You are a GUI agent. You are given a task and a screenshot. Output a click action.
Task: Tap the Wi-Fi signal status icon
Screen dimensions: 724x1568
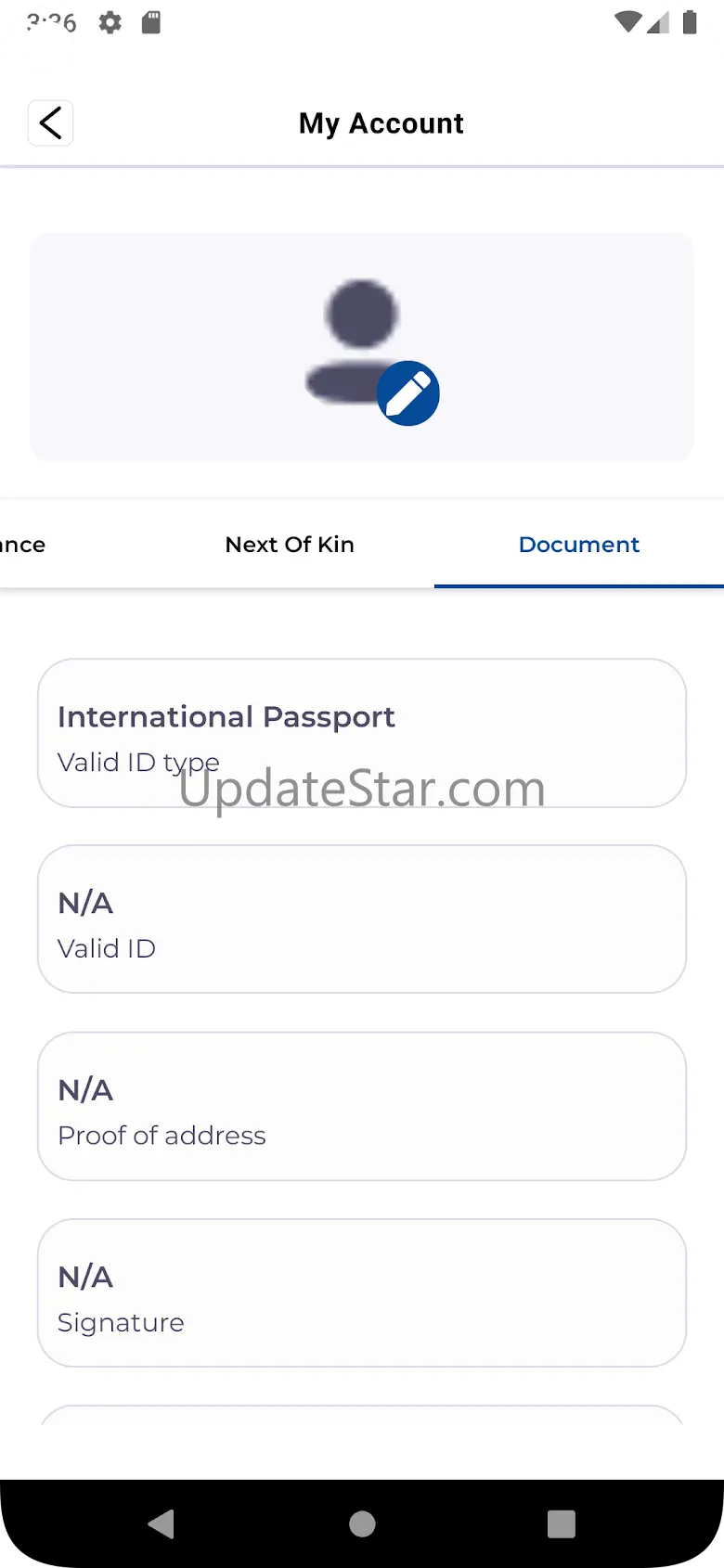pos(627,22)
